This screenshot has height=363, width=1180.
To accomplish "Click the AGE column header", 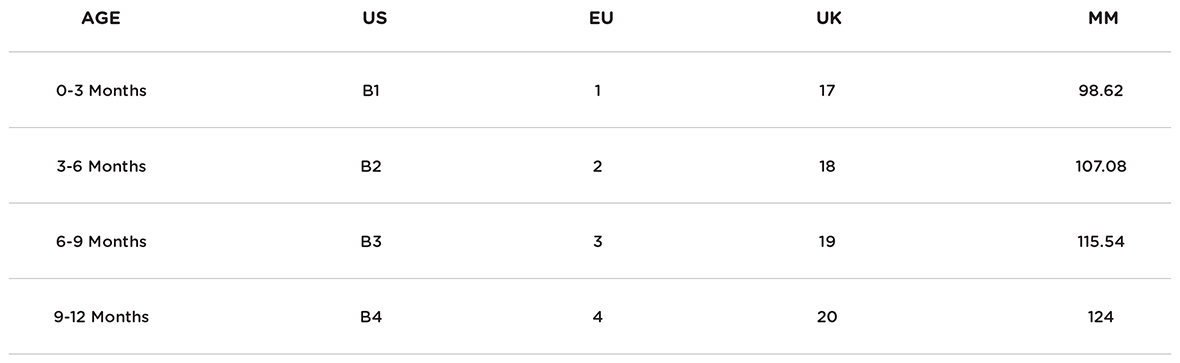I will tap(101, 19).
